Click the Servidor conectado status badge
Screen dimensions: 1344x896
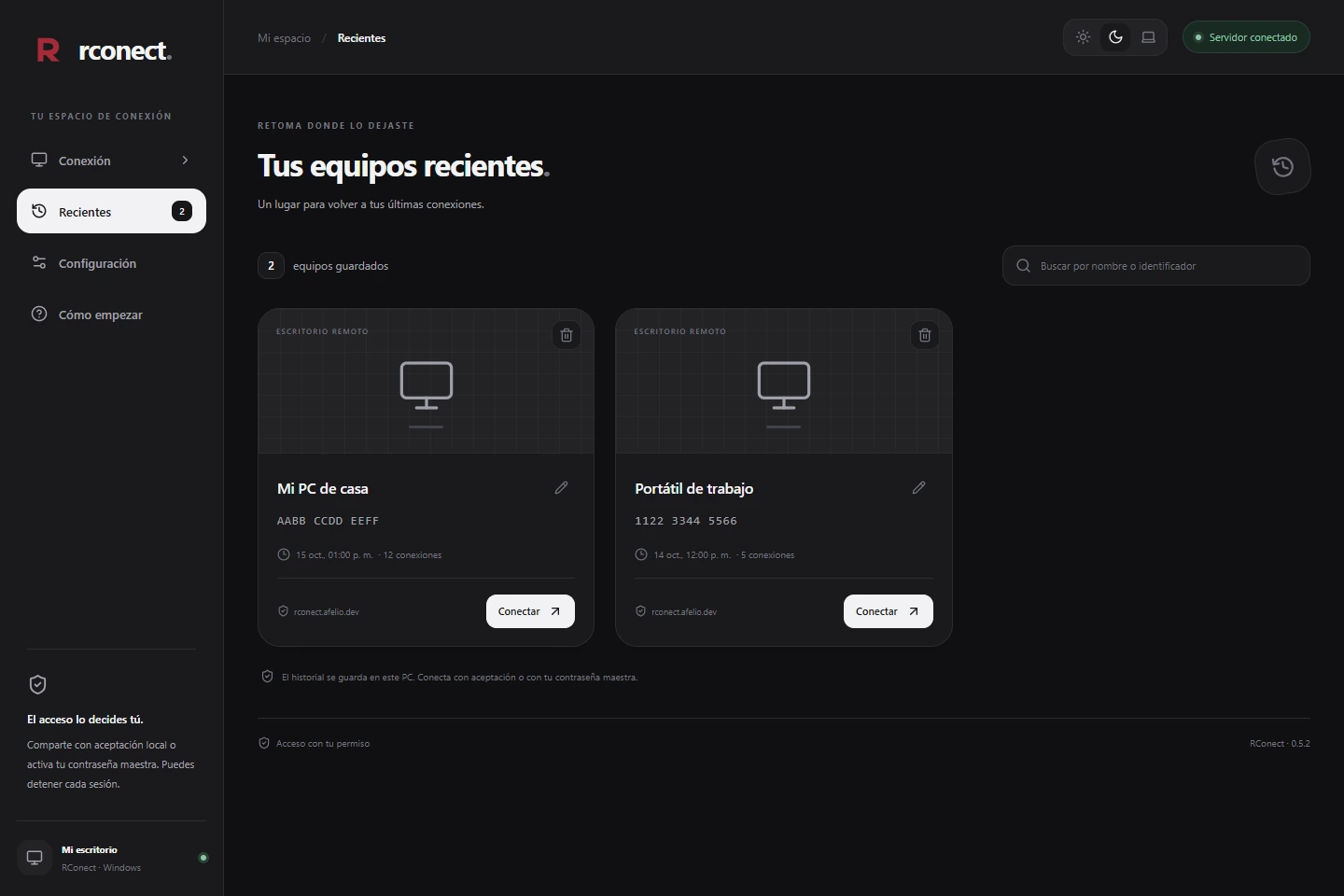pos(1246,37)
